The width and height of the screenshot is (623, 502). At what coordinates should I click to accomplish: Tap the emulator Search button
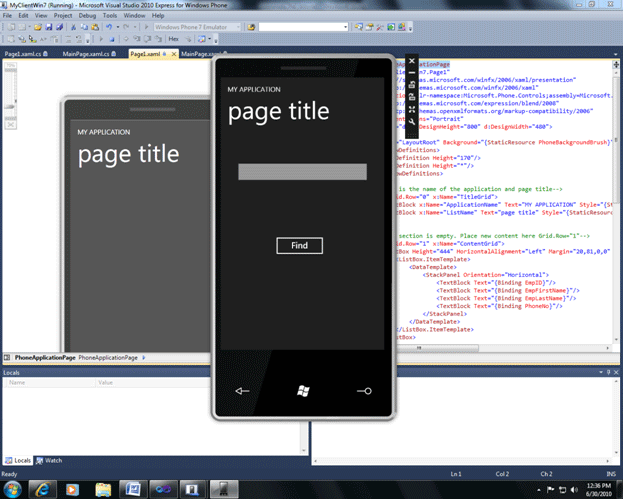[364, 391]
